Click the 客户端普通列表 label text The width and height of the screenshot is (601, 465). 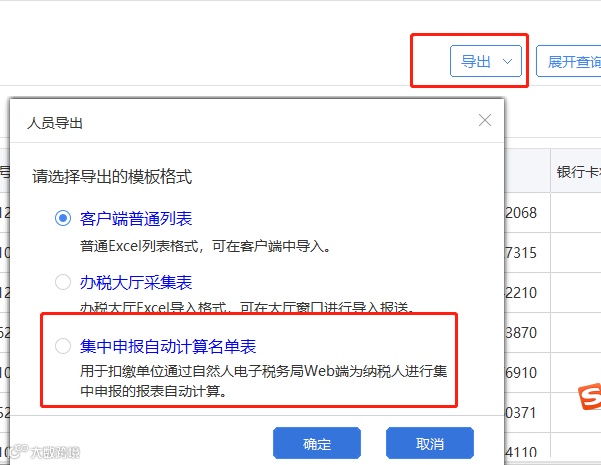pos(136,219)
